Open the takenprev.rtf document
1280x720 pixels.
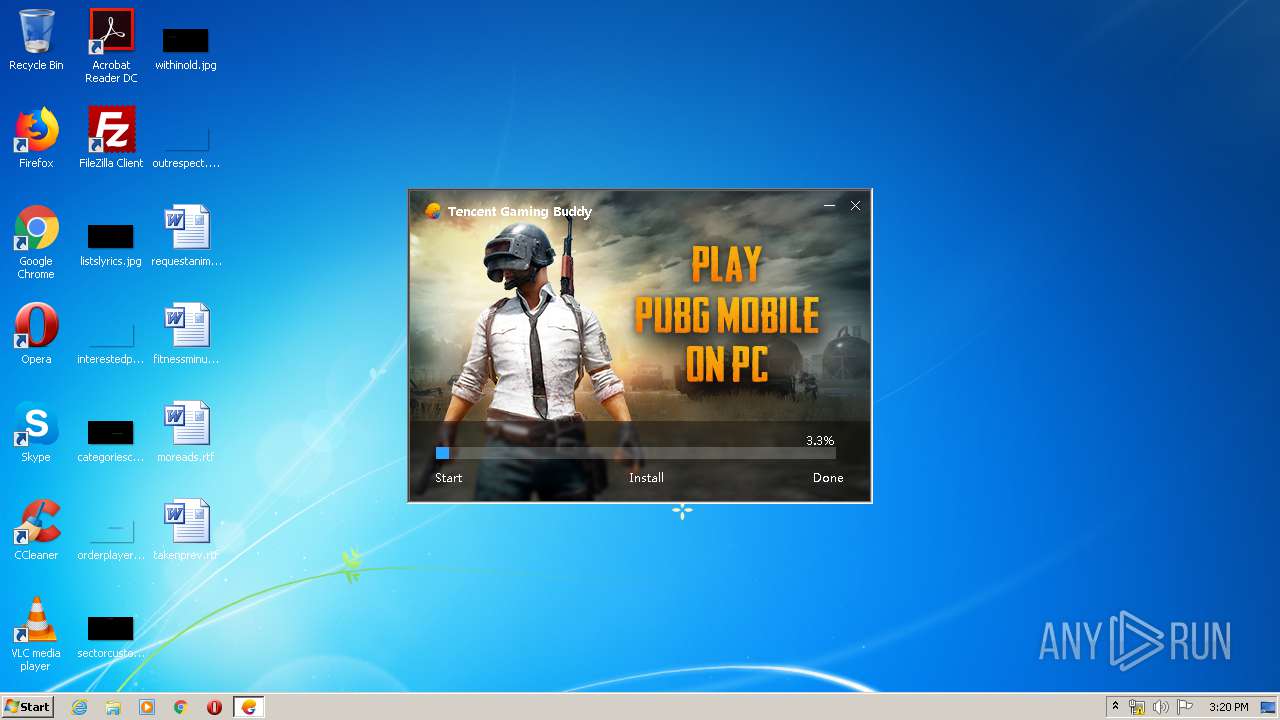[186, 530]
